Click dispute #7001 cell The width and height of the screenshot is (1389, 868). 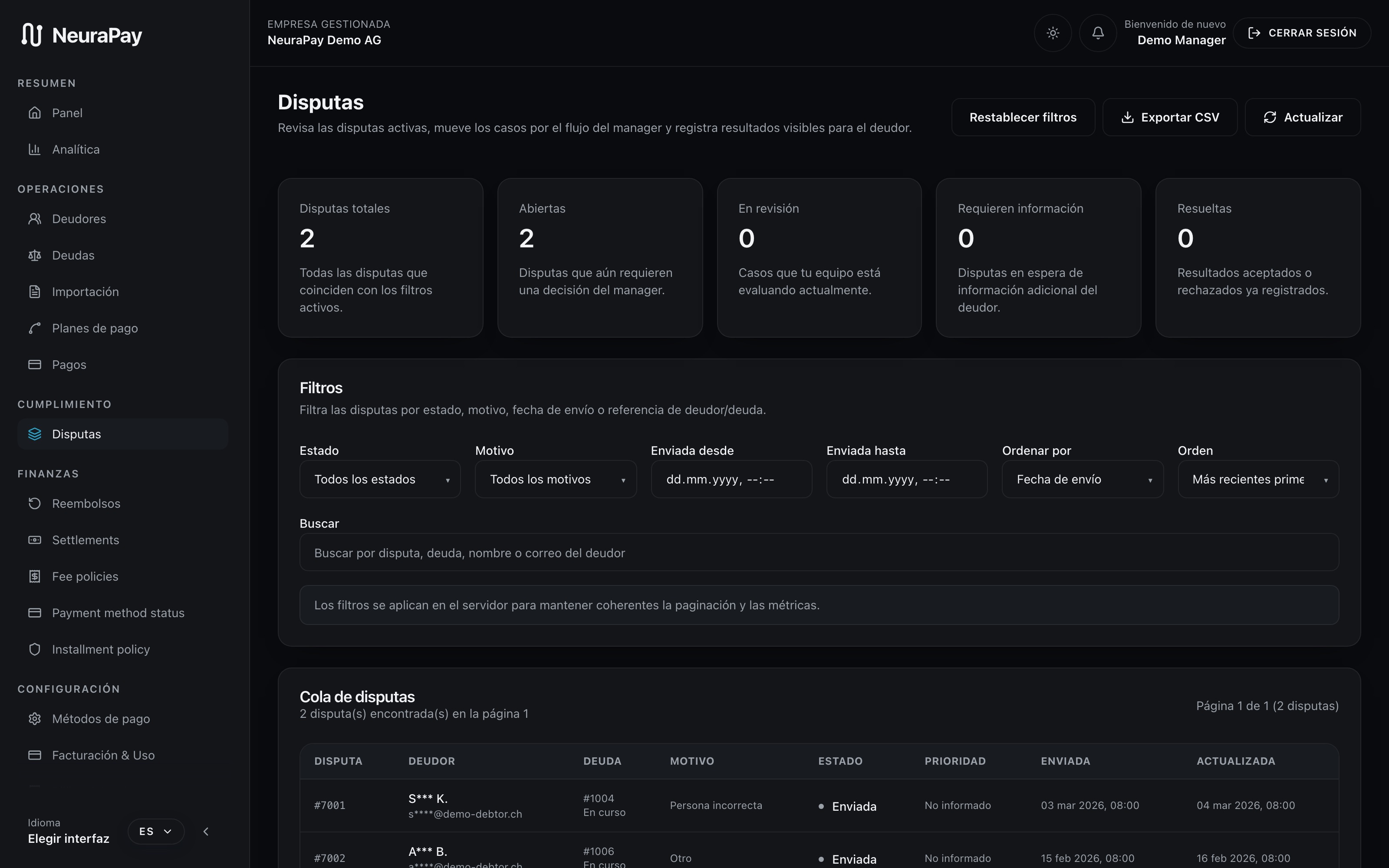(329, 806)
